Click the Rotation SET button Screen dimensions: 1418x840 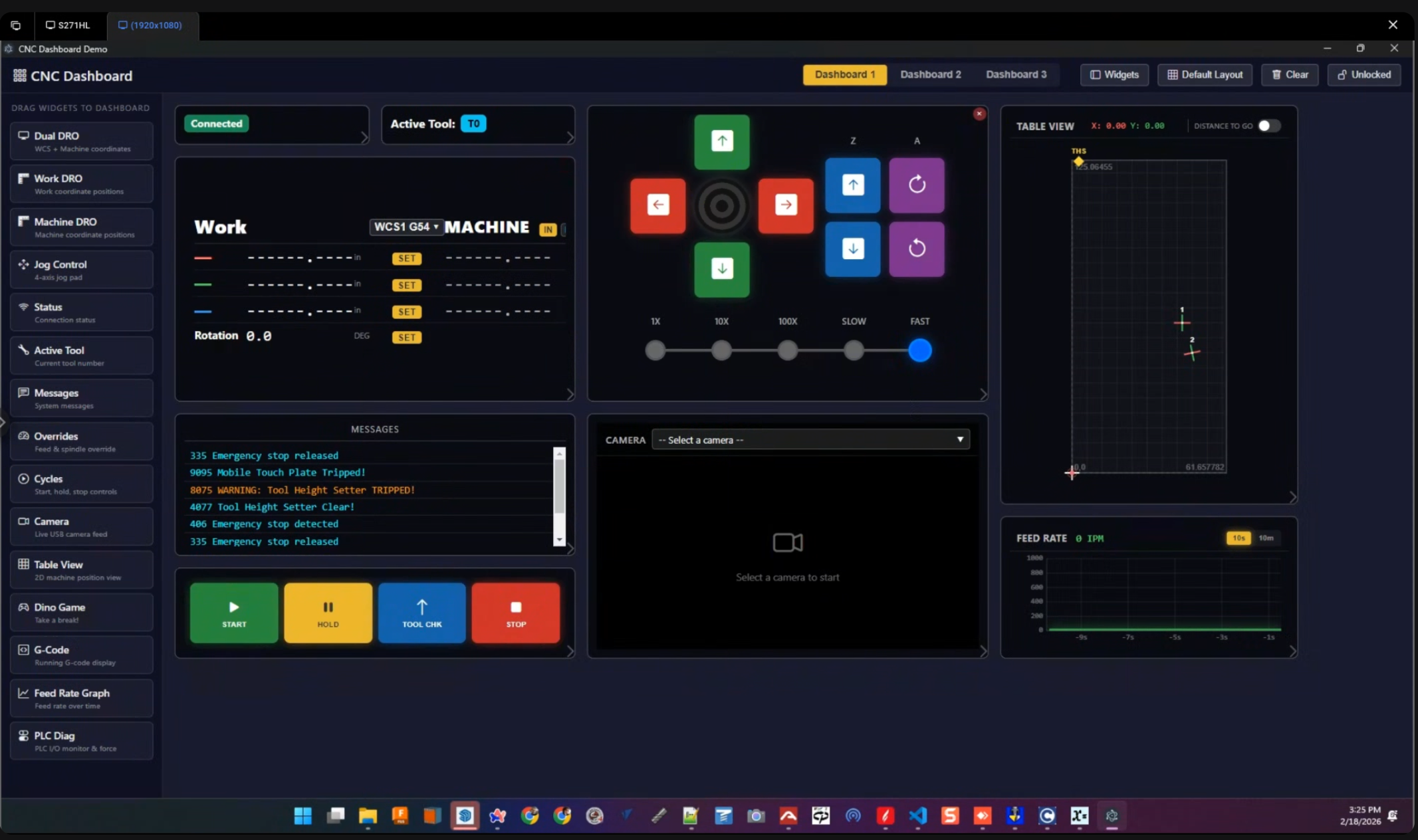(x=406, y=337)
